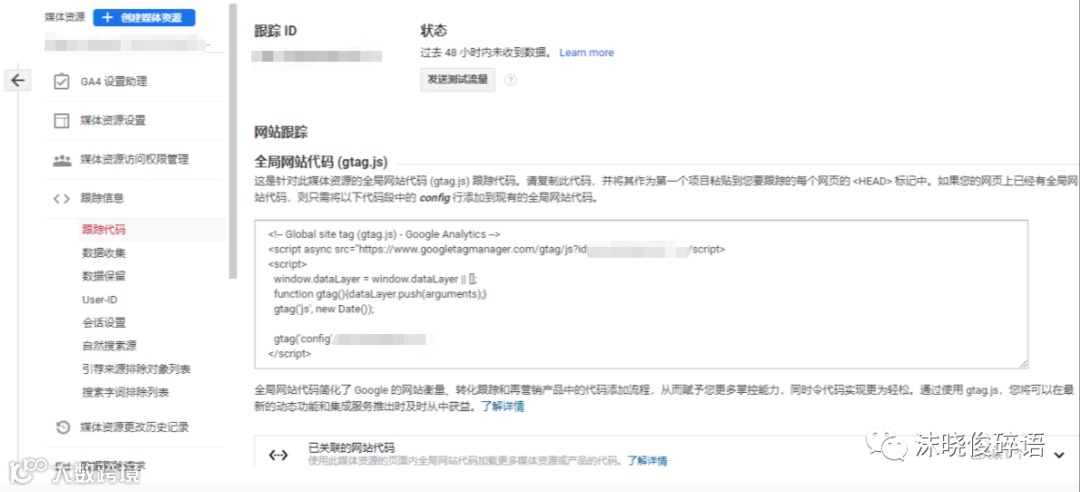Screen dimensions: 1080x492
Task: Expand 已关联的网站代码 section chevron
Action: tap(1059, 455)
